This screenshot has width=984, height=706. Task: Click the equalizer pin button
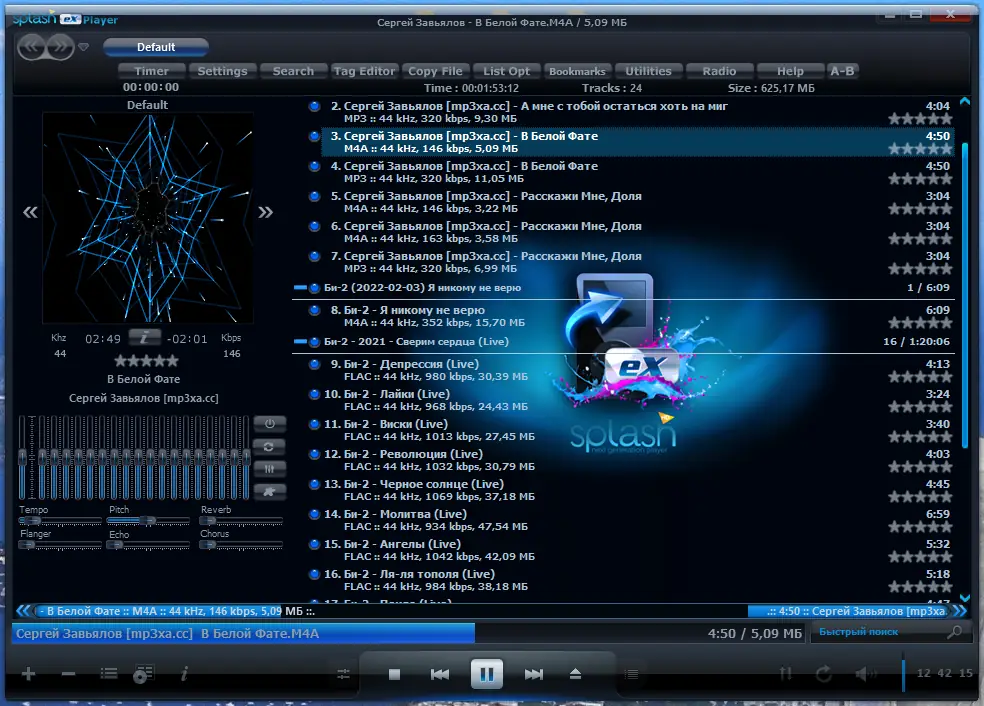pyautogui.click(x=269, y=491)
